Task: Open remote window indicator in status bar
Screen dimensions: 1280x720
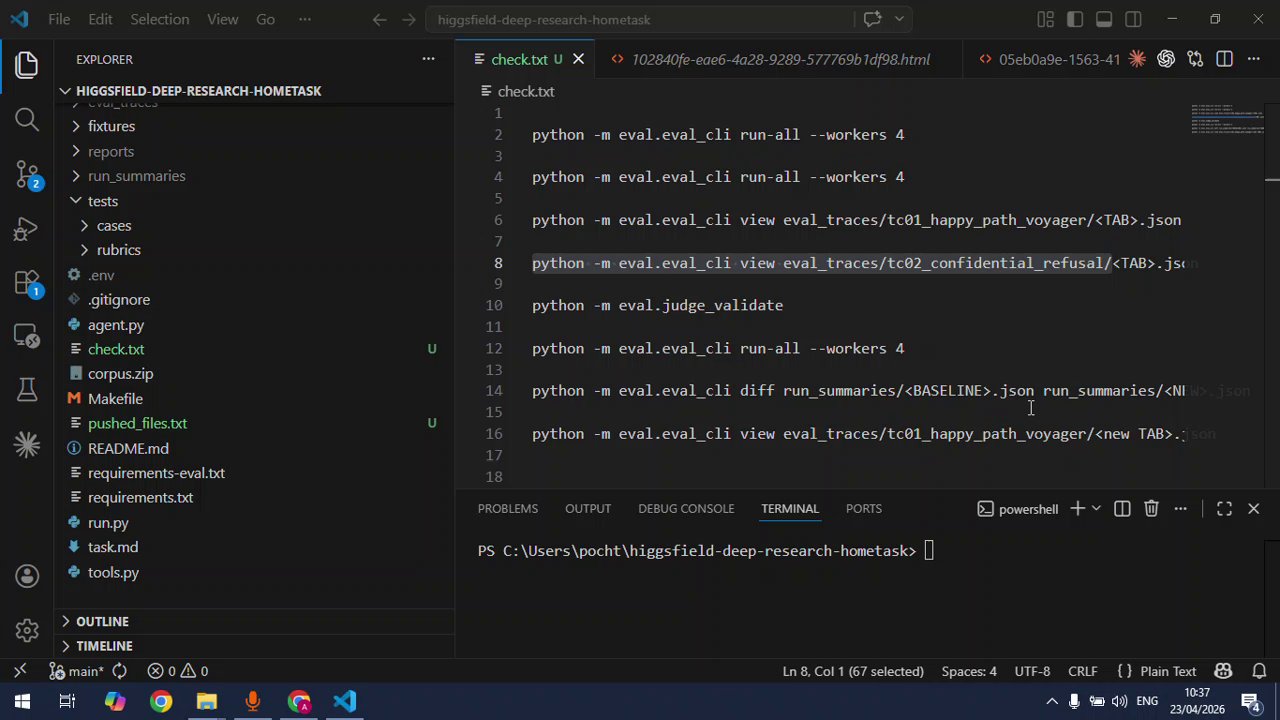Action: [19, 671]
